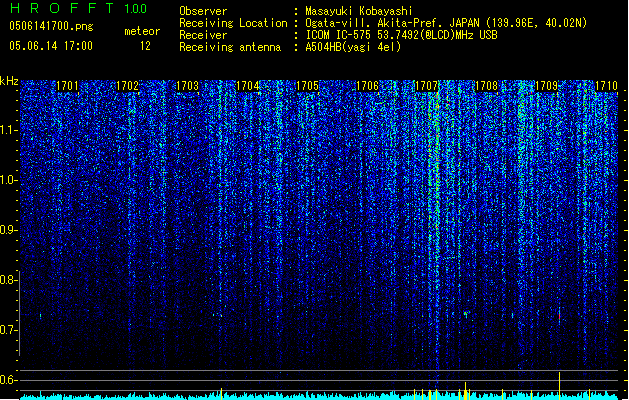The image size is (629, 400).
Task: Click the 1702 time marker
Action: pos(127,86)
